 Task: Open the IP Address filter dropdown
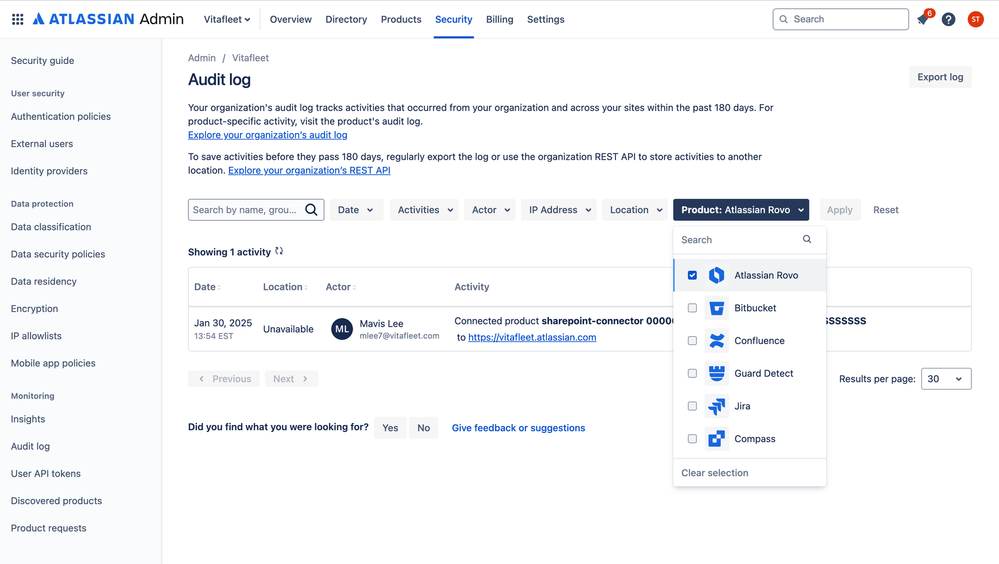coord(559,210)
